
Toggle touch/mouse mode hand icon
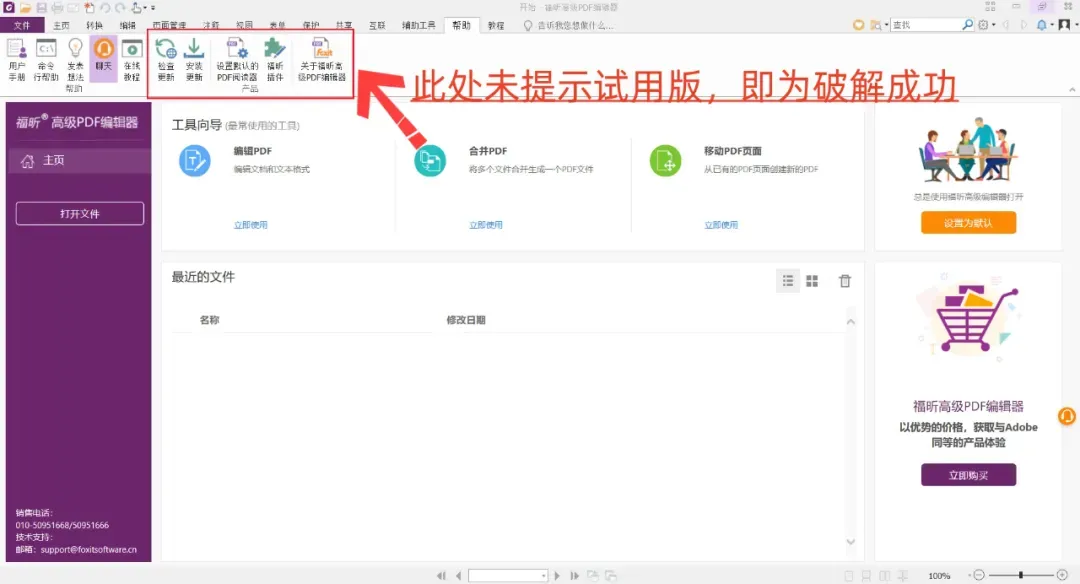pos(137,8)
